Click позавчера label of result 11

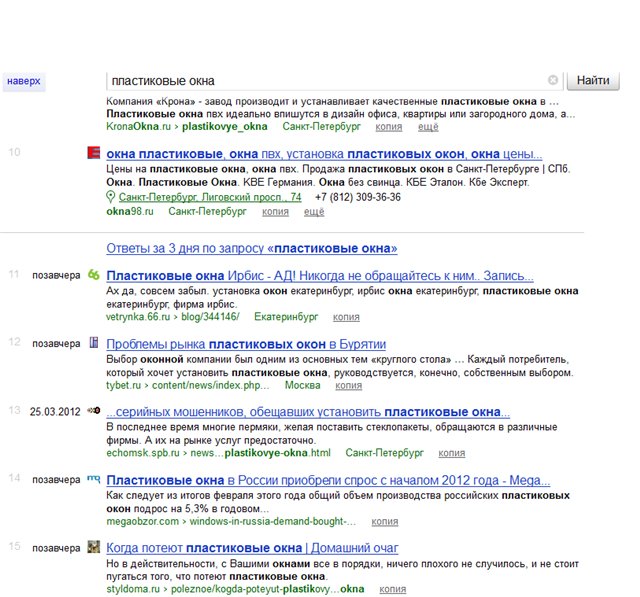56,275
